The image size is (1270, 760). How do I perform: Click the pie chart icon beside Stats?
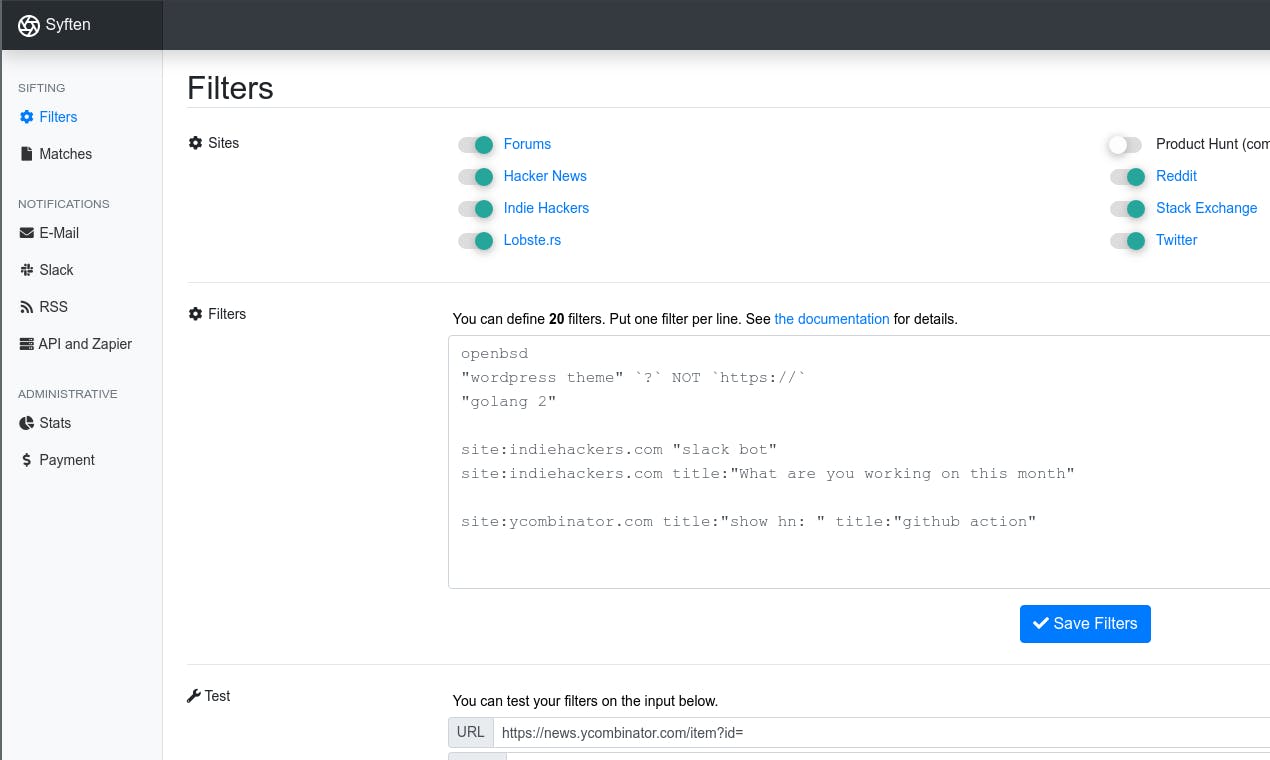pos(27,423)
